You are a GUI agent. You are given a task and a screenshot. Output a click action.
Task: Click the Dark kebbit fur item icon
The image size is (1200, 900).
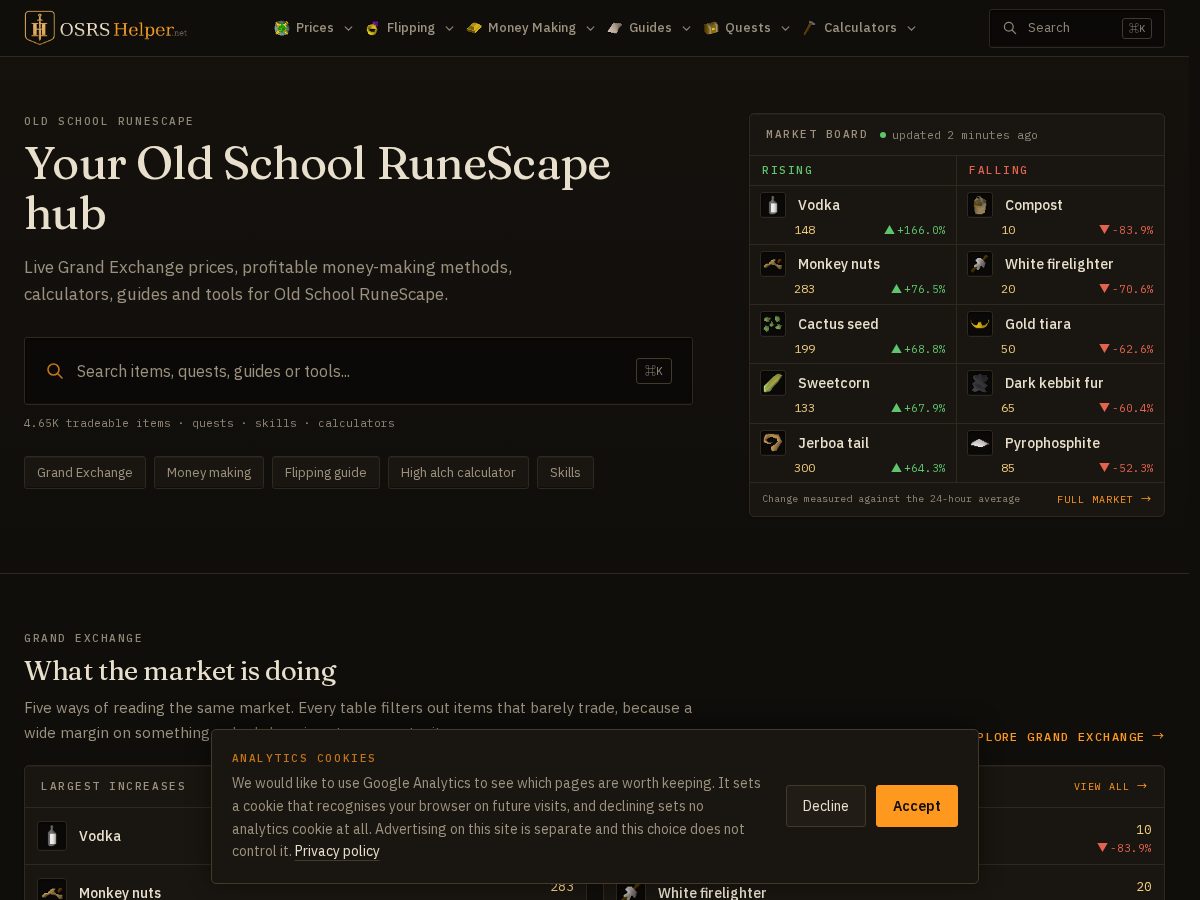pos(980,383)
